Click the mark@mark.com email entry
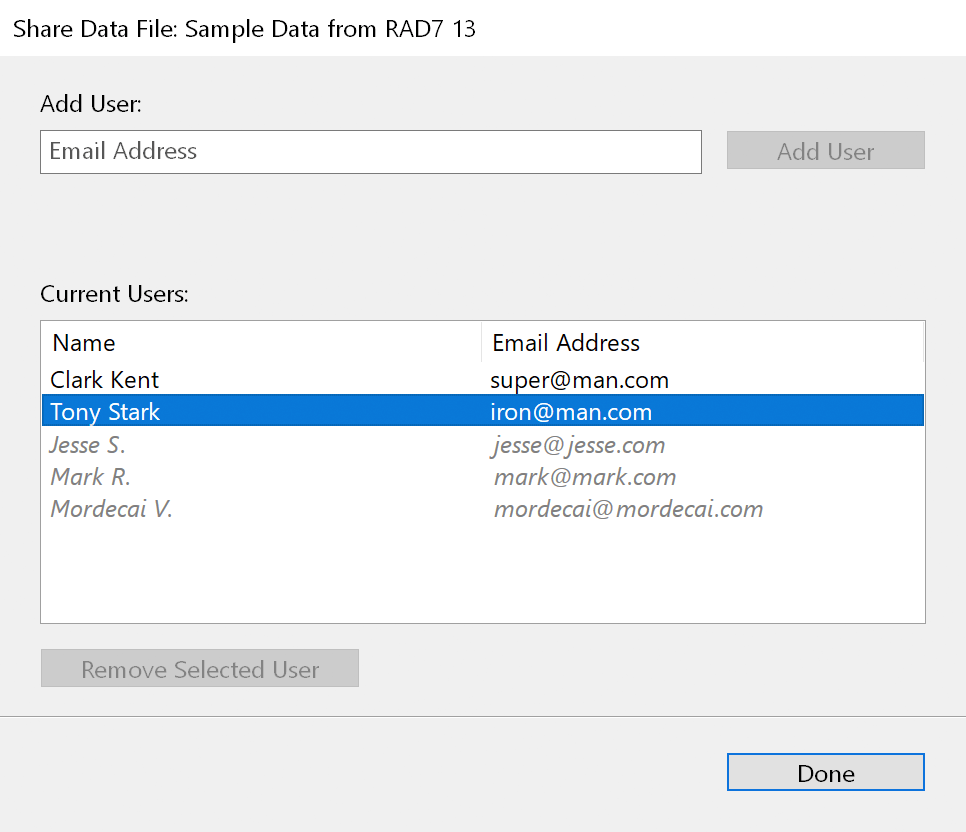 [585, 477]
